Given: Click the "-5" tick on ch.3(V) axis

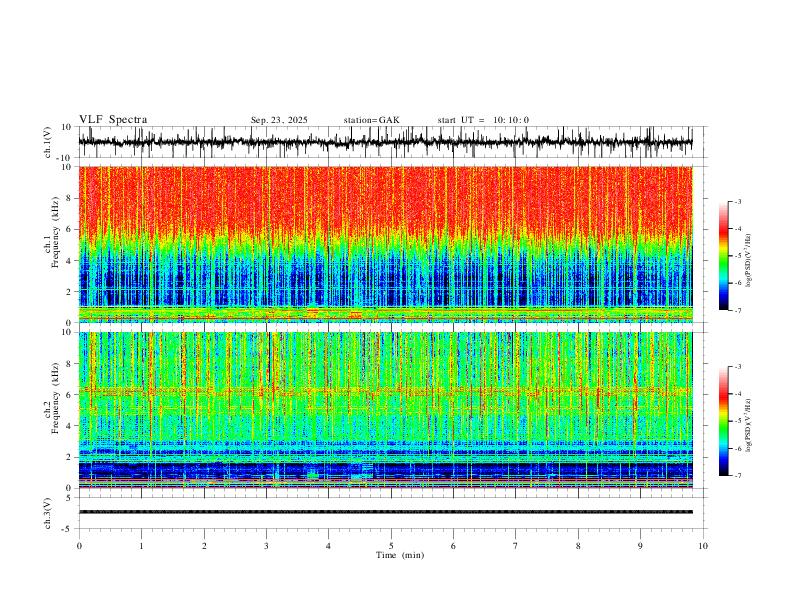Looking at the screenshot, I should (68, 529).
